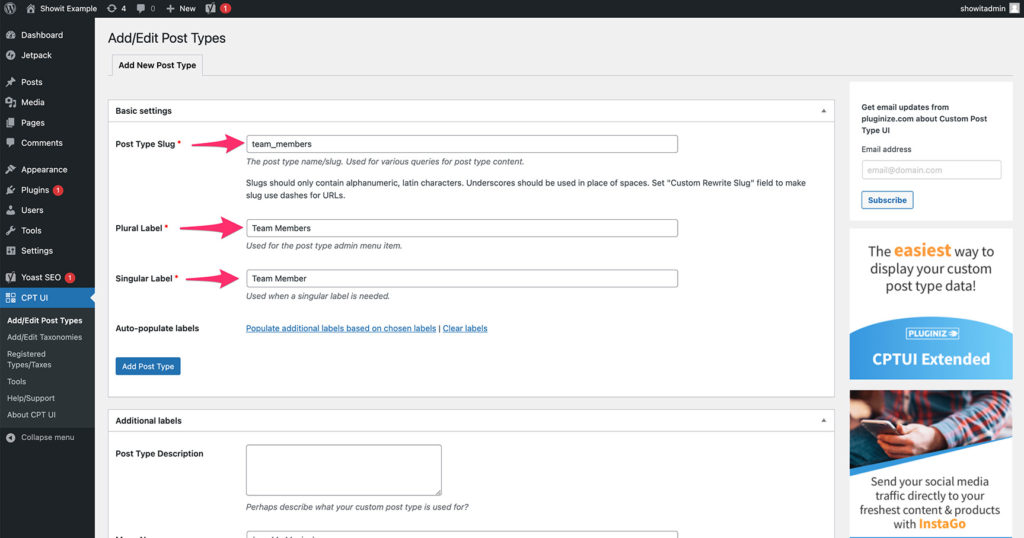Click the Clear labels link
The image size is (1024, 538).
[x=465, y=328]
